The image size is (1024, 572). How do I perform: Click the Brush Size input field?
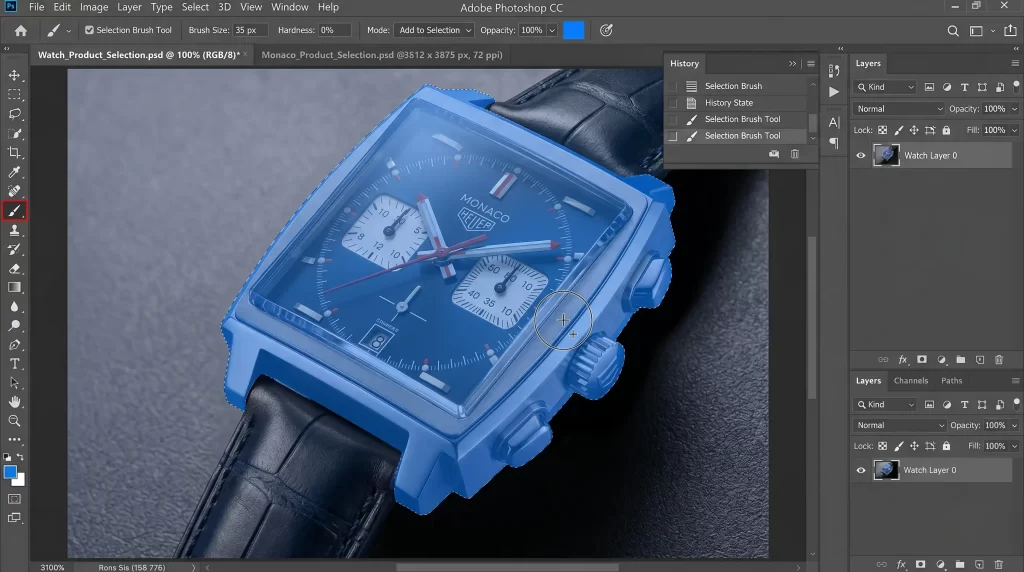tap(250, 30)
